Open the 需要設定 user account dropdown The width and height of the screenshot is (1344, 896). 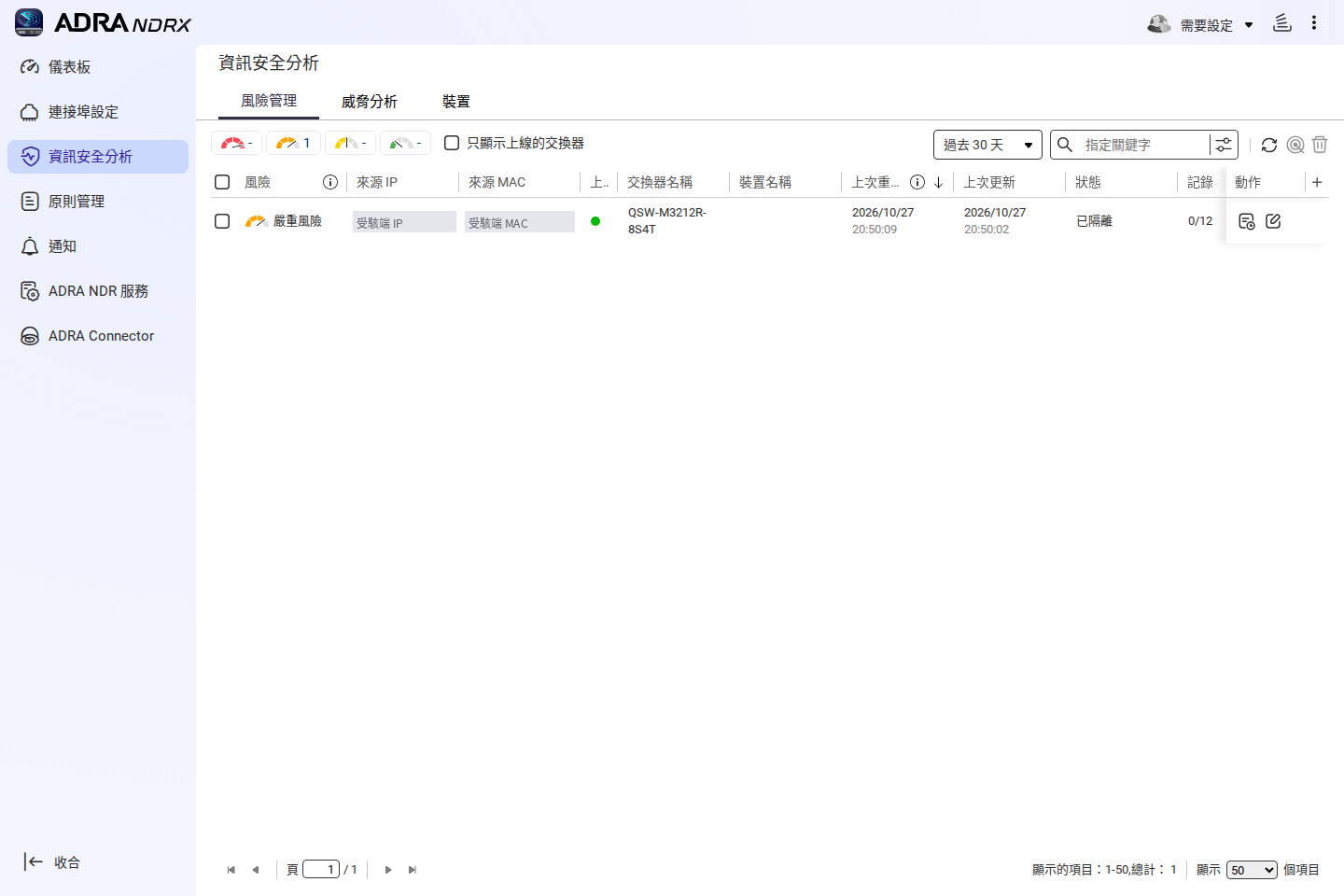tap(1200, 25)
